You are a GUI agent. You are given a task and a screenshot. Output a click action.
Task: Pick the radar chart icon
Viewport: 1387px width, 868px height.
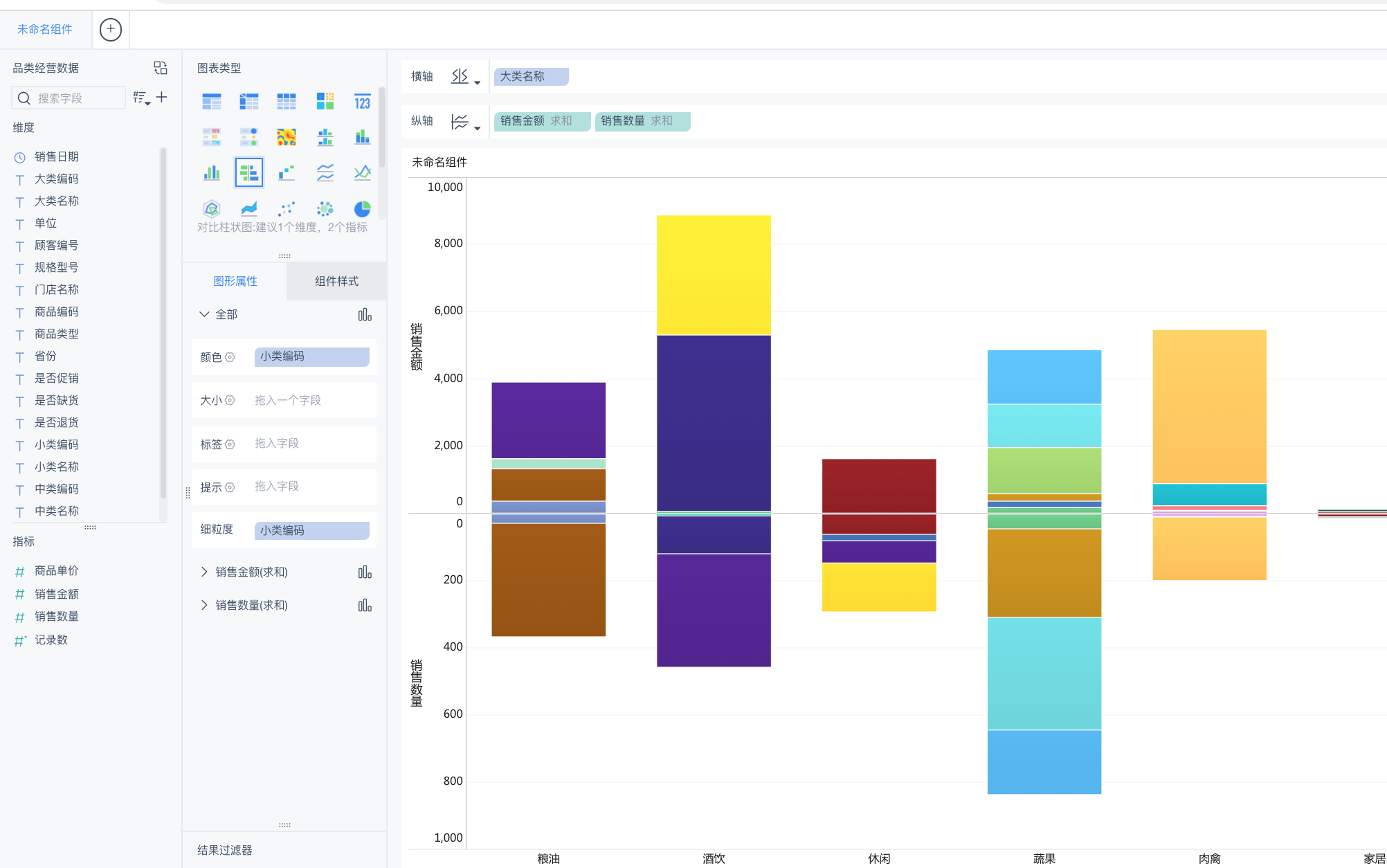212,208
